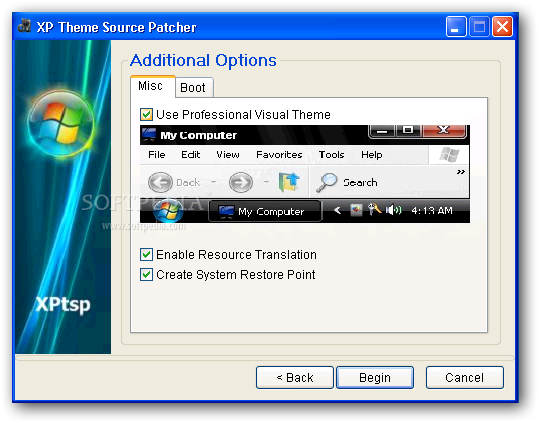The image size is (539, 423).
Task: Minimize the XP Theme Source Patcher window
Action: [x=456, y=26]
